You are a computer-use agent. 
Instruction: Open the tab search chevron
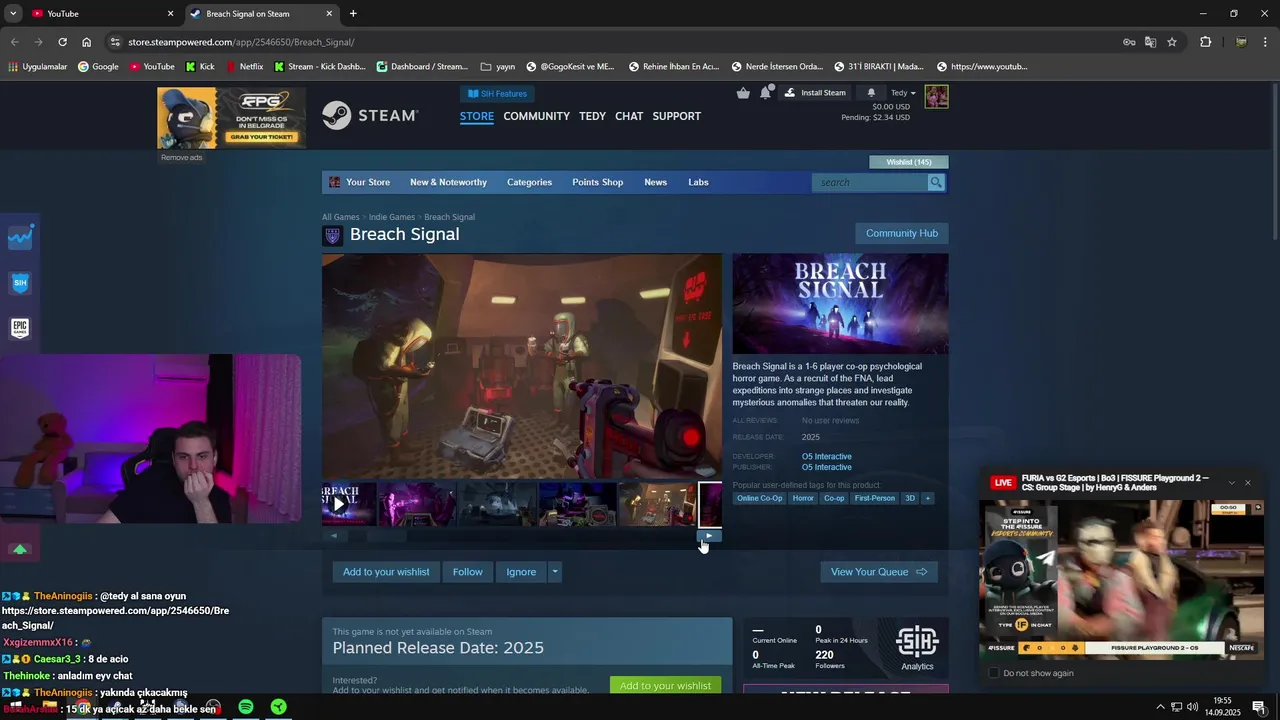pos(13,13)
